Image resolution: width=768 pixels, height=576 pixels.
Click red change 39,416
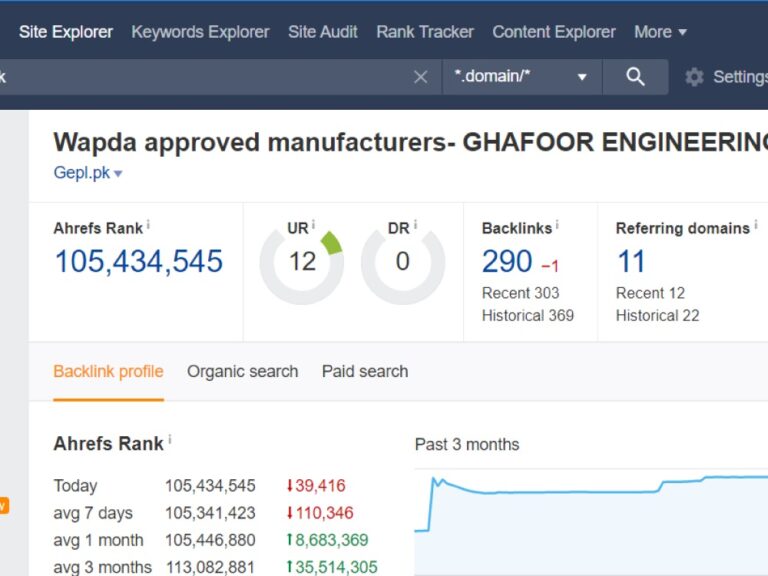pos(316,486)
